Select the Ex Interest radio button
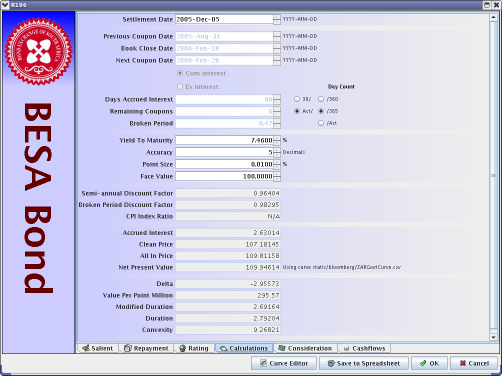 [180, 87]
